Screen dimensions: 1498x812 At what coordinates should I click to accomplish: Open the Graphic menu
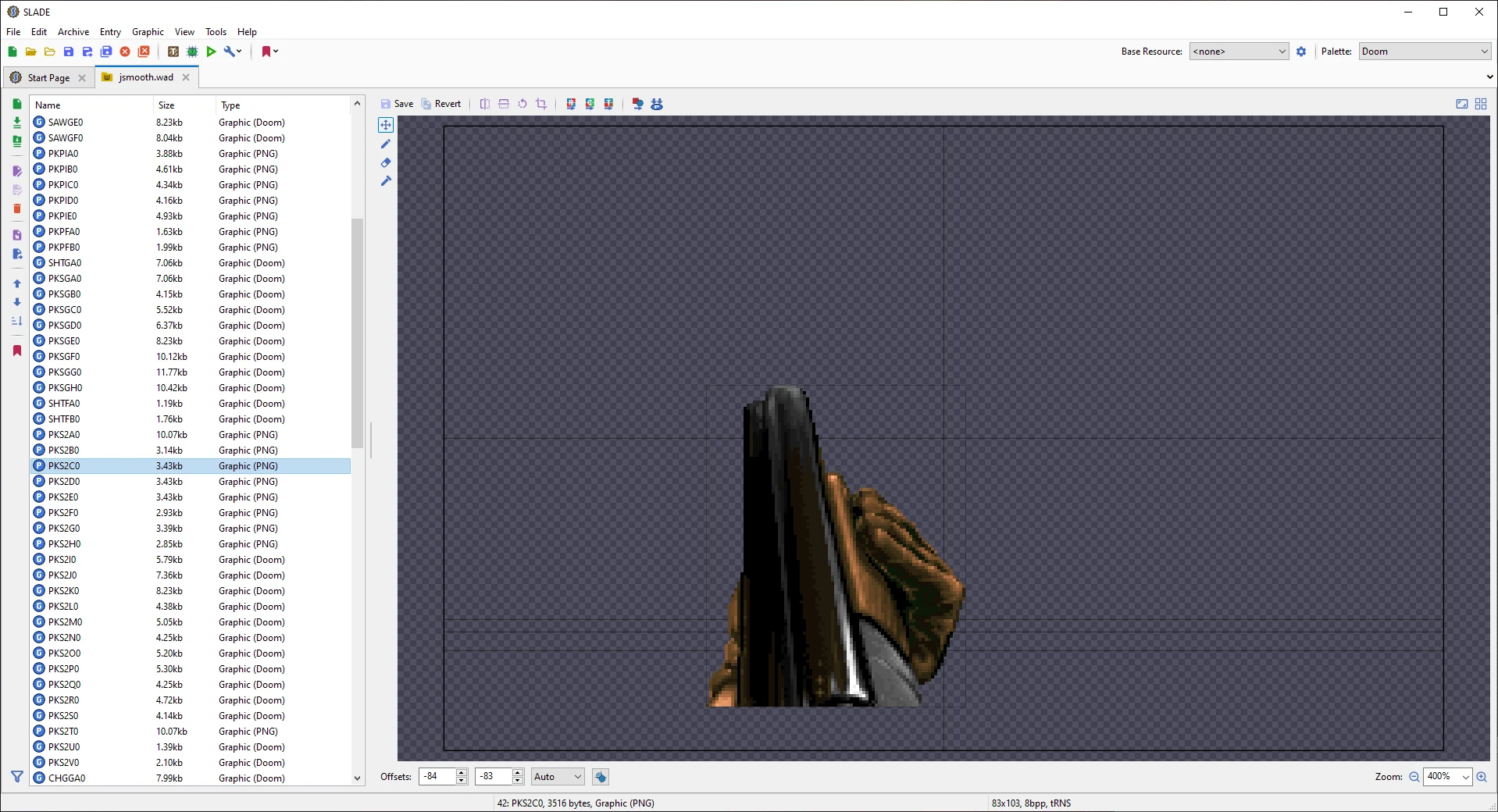(x=148, y=32)
